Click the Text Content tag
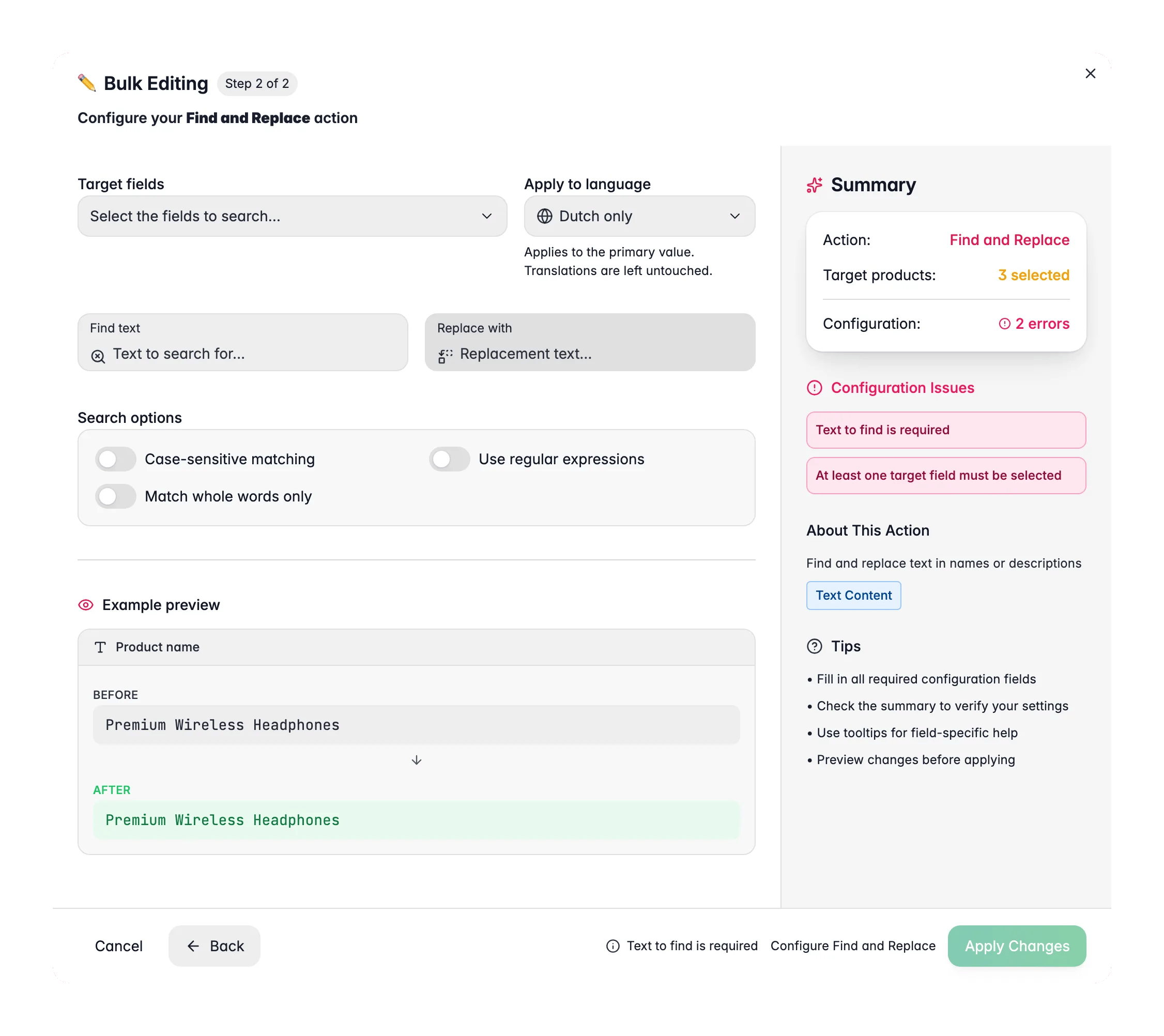1164x1036 pixels. click(853, 596)
